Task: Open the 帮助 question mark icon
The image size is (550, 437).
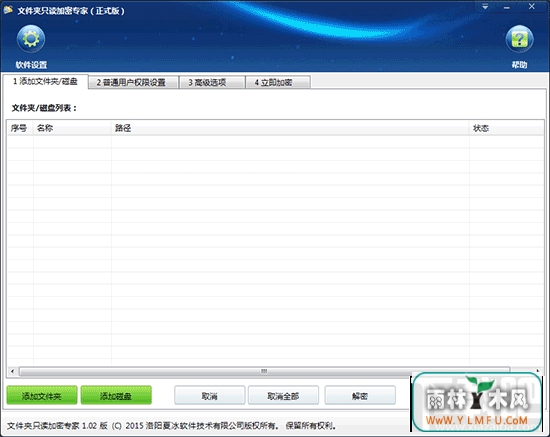Action: click(x=519, y=39)
